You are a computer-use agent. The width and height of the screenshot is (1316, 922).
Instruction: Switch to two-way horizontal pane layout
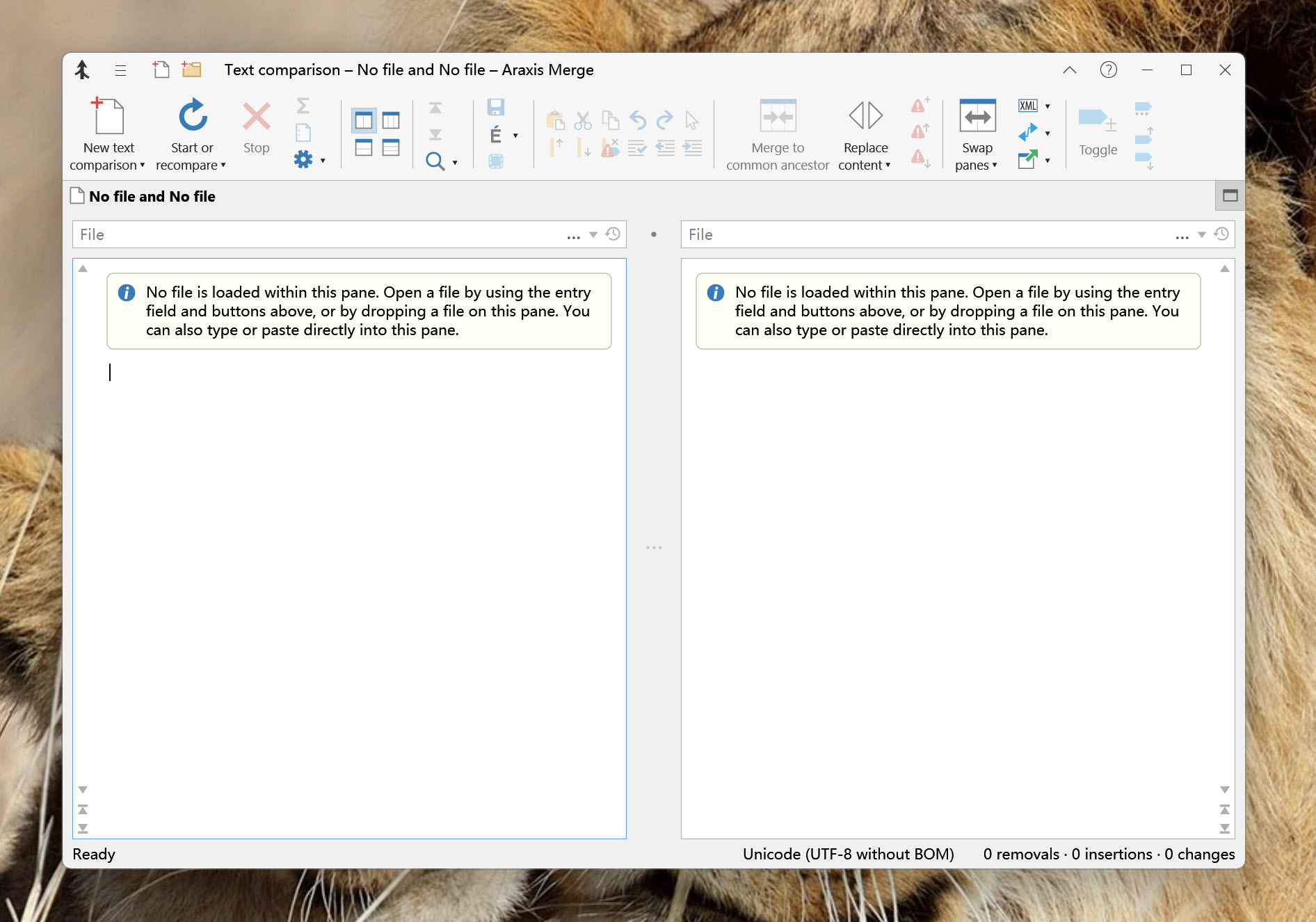click(364, 147)
